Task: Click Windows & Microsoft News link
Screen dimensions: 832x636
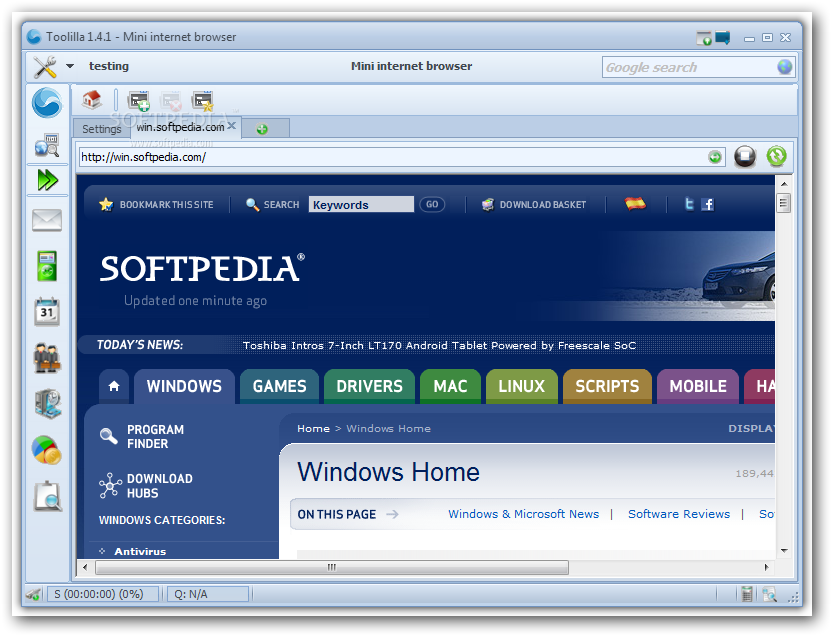Action: pos(523,514)
